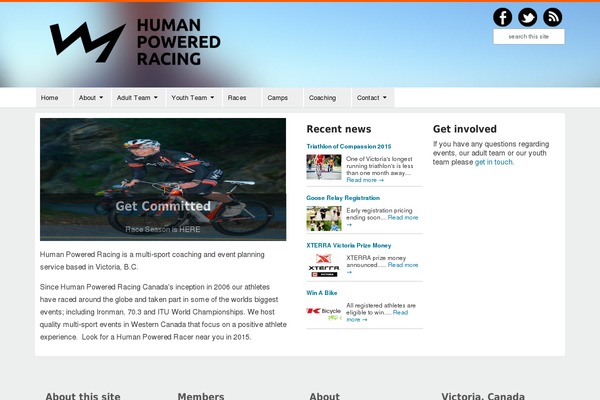600x400 pixels.
Task: Open the Camps menu item
Action: pos(282,98)
